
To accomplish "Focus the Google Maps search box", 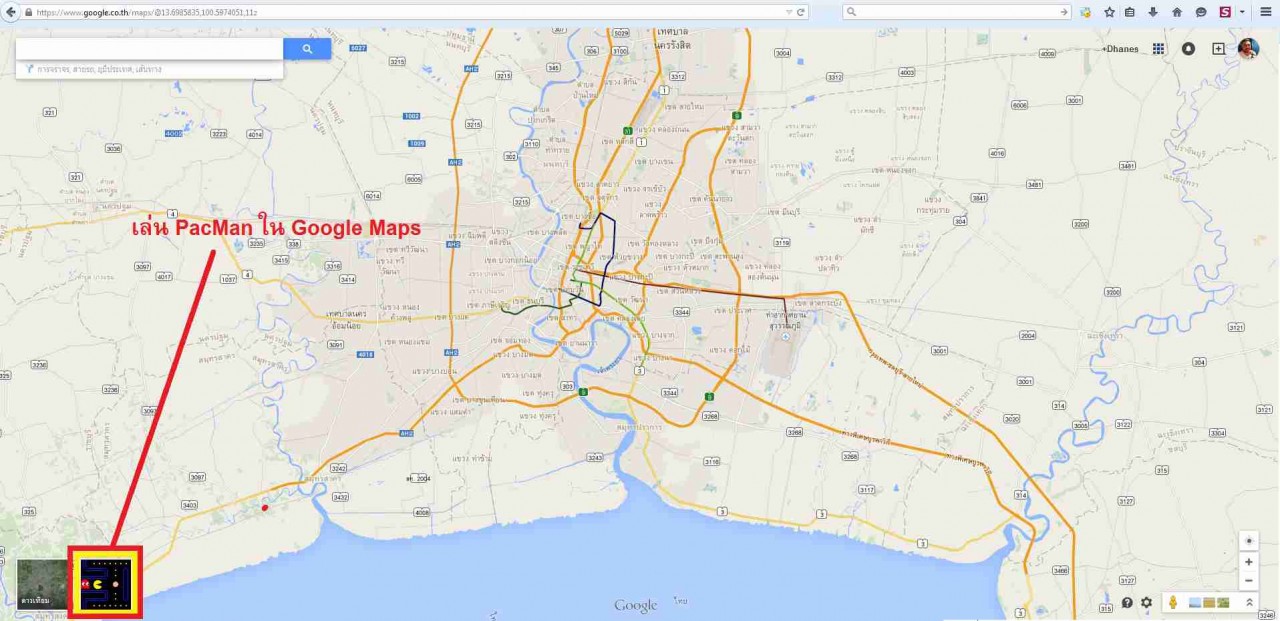I will click(150, 49).
